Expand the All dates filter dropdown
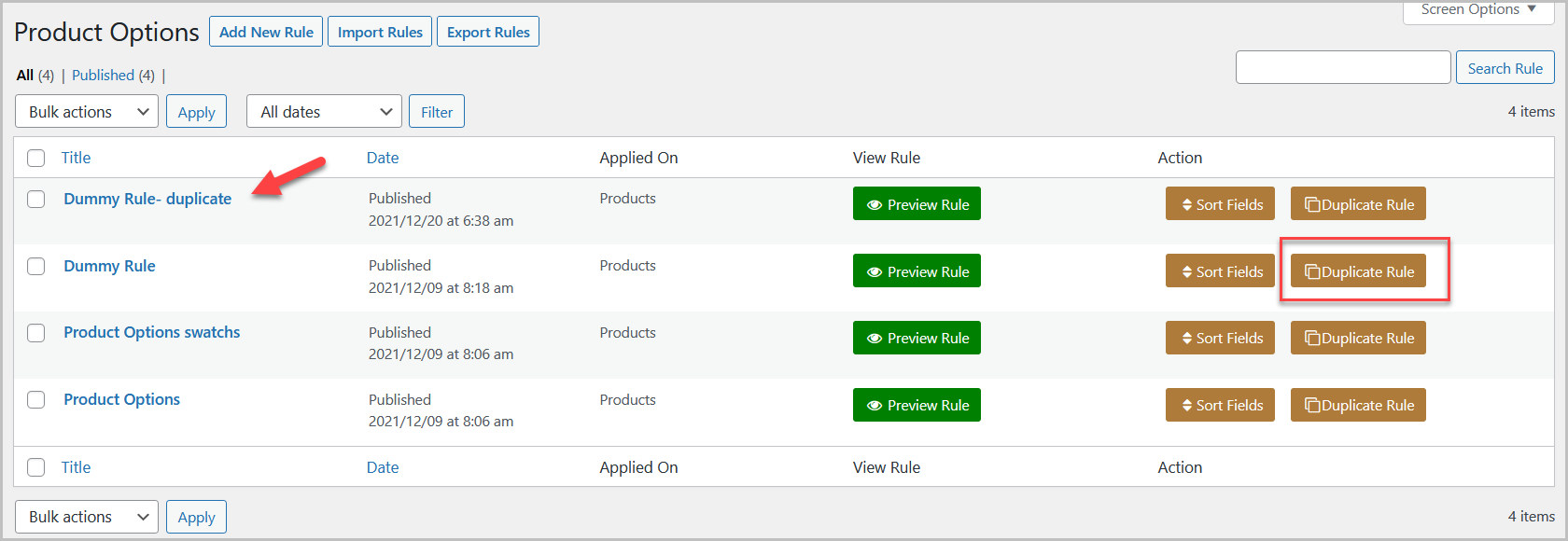Image resolution: width=1568 pixels, height=541 pixels. pyautogui.click(x=324, y=112)
